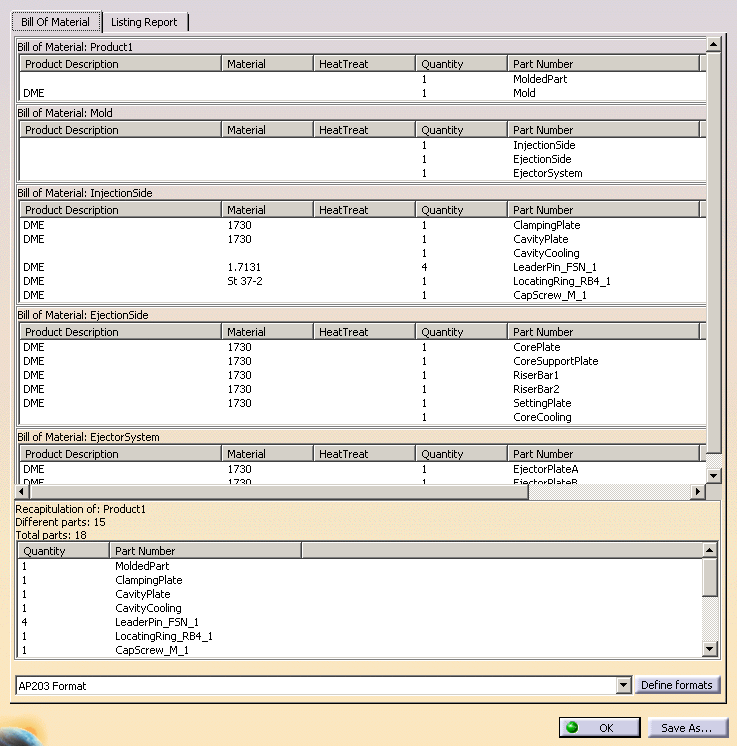The width and height of the screenshot is (737, 746).
Task: Switch to the Listing Report tab
Action: pos(144,22)
